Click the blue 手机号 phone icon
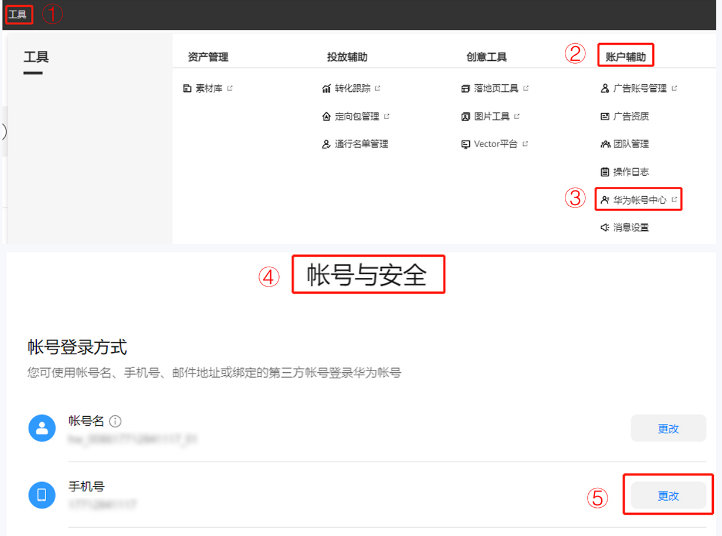This screenshot has width=722, height=536. tap(42, 495)
